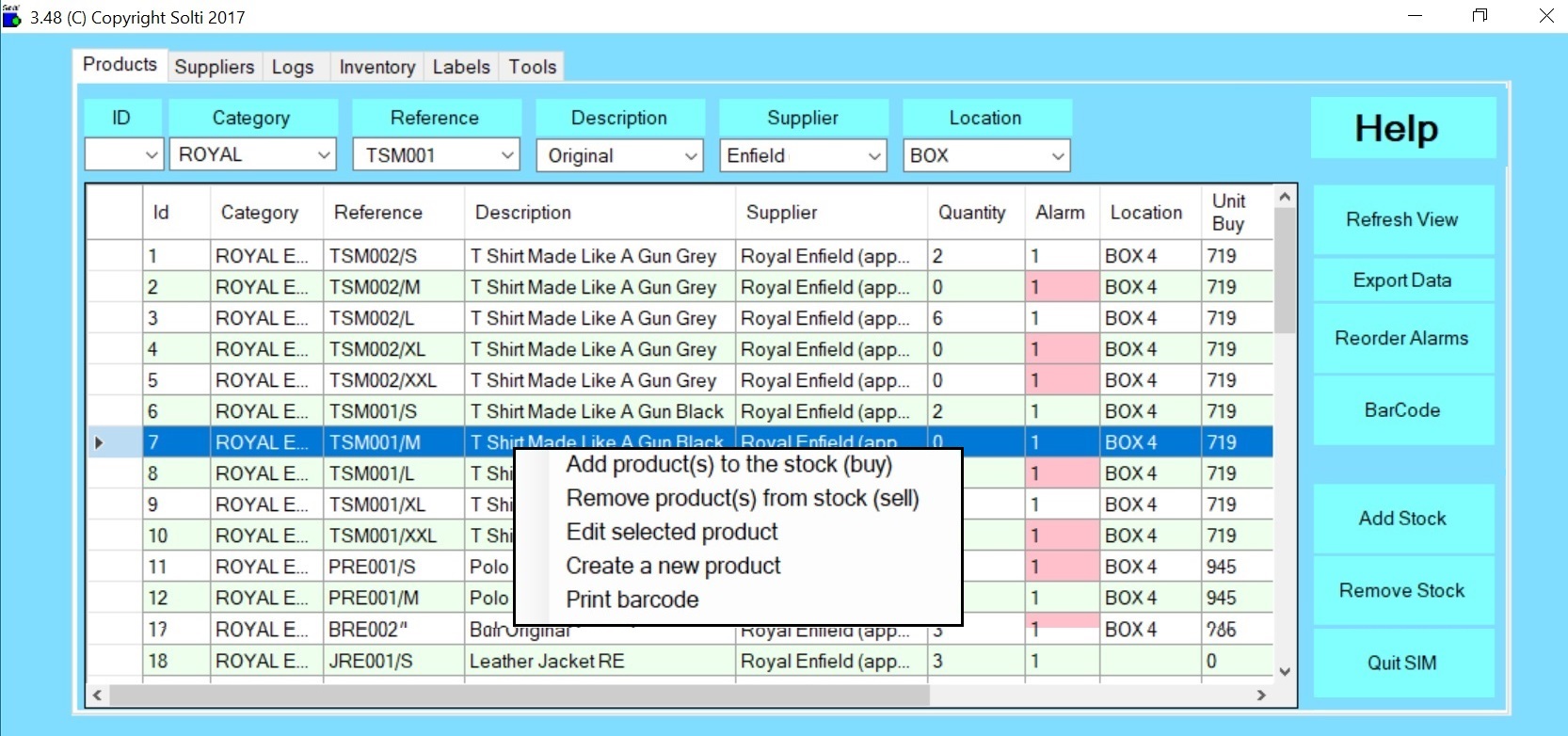The height and width of the screenshot is (736, 1568).
Task: Click the BarCode button
Action: (x=1403, y=410)
